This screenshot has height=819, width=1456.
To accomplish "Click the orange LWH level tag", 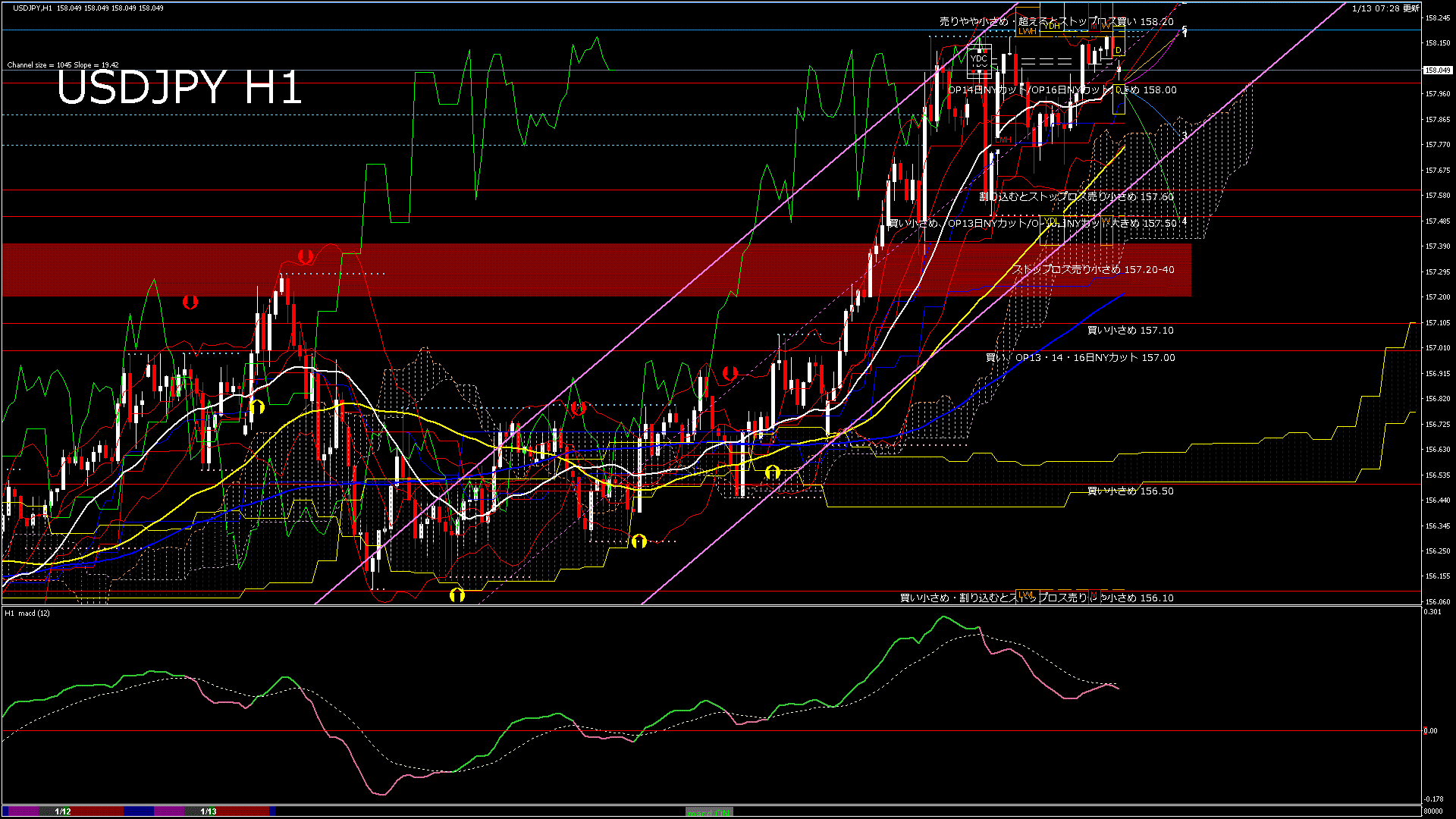I will click(1027, 31).
